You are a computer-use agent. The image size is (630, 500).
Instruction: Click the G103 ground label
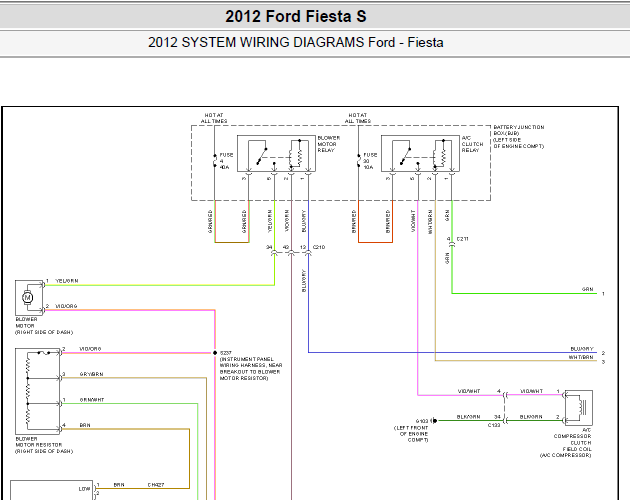click(x=422, y=421)
